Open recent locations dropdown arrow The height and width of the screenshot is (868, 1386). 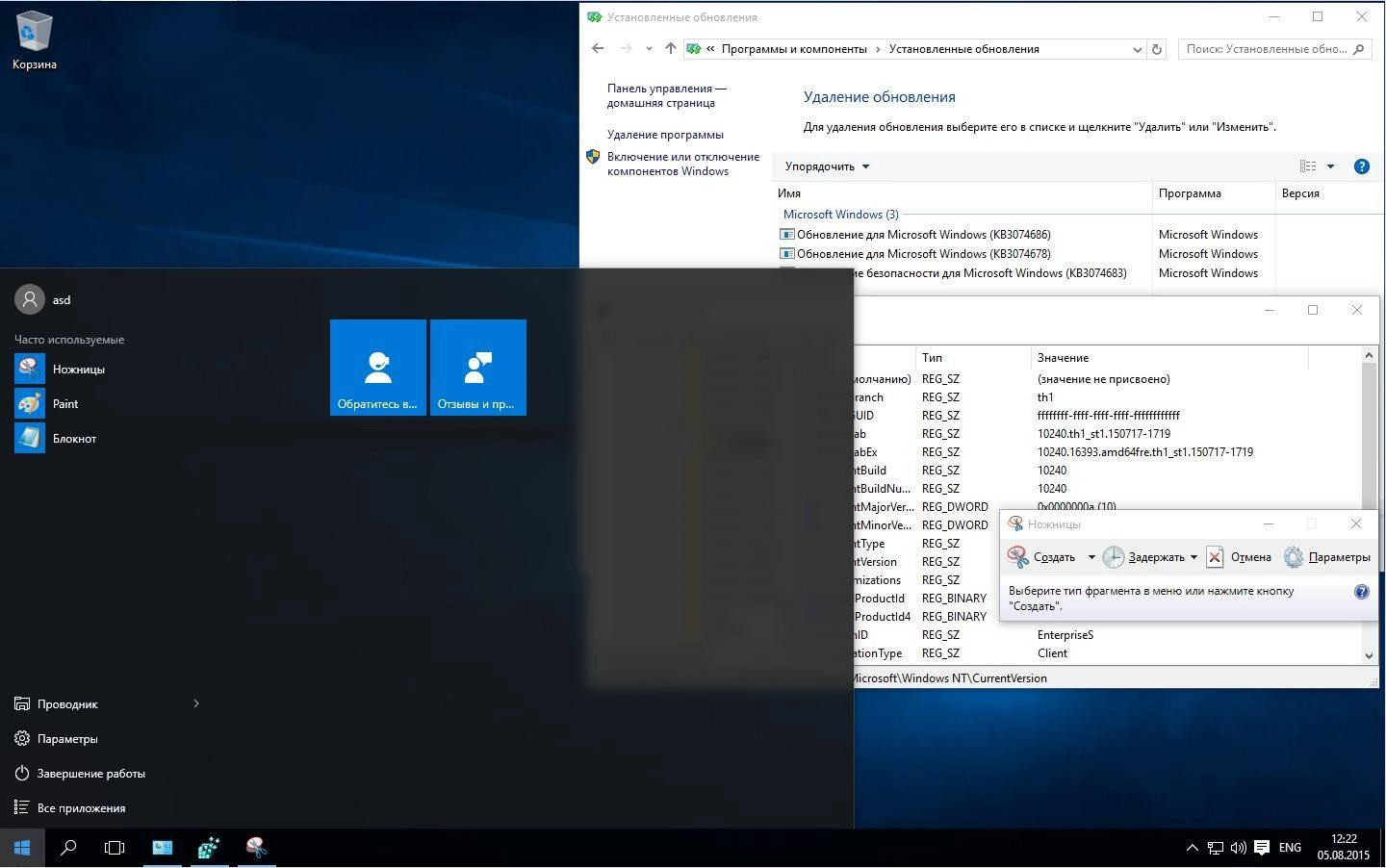click(x=649, y=49)
